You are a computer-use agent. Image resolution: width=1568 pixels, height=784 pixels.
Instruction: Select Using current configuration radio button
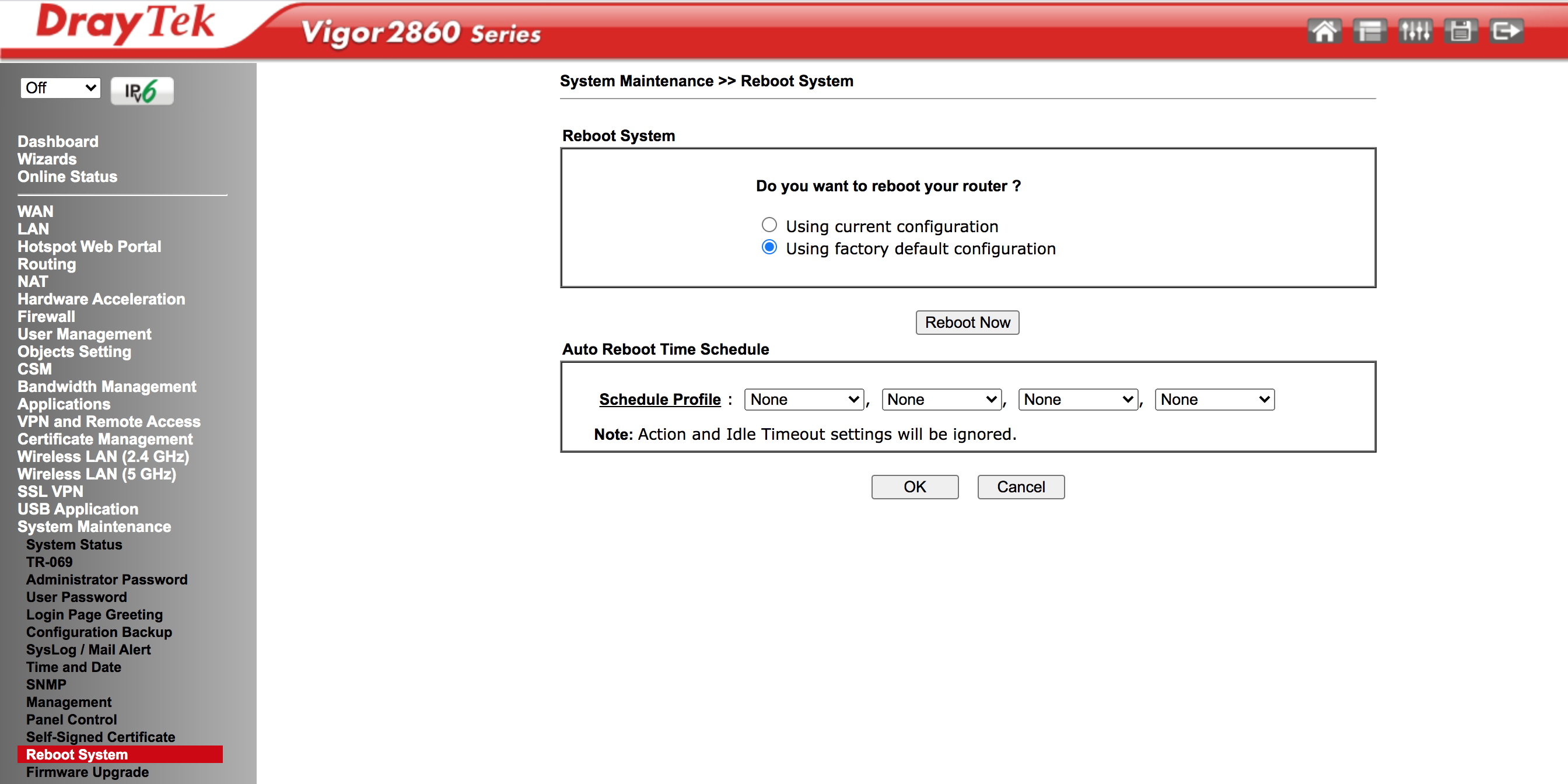[x=770, y=225]
